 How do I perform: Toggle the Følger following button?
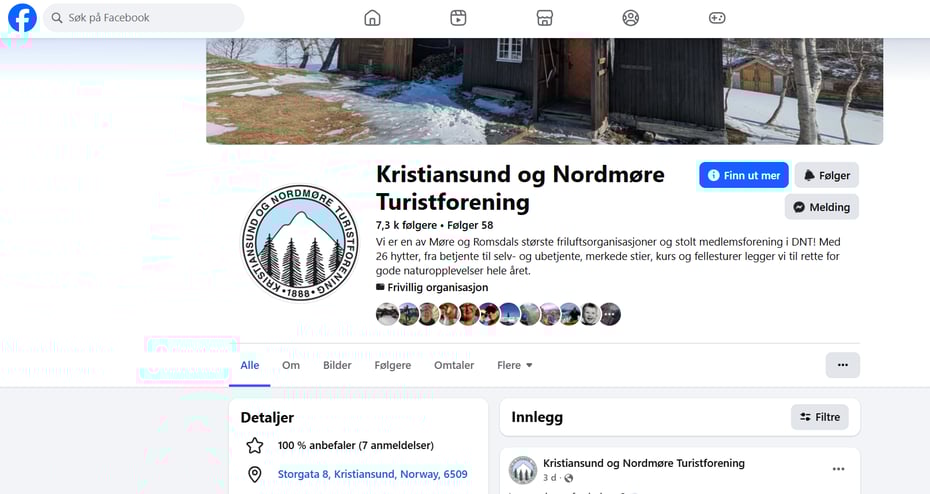click(827, 176)
